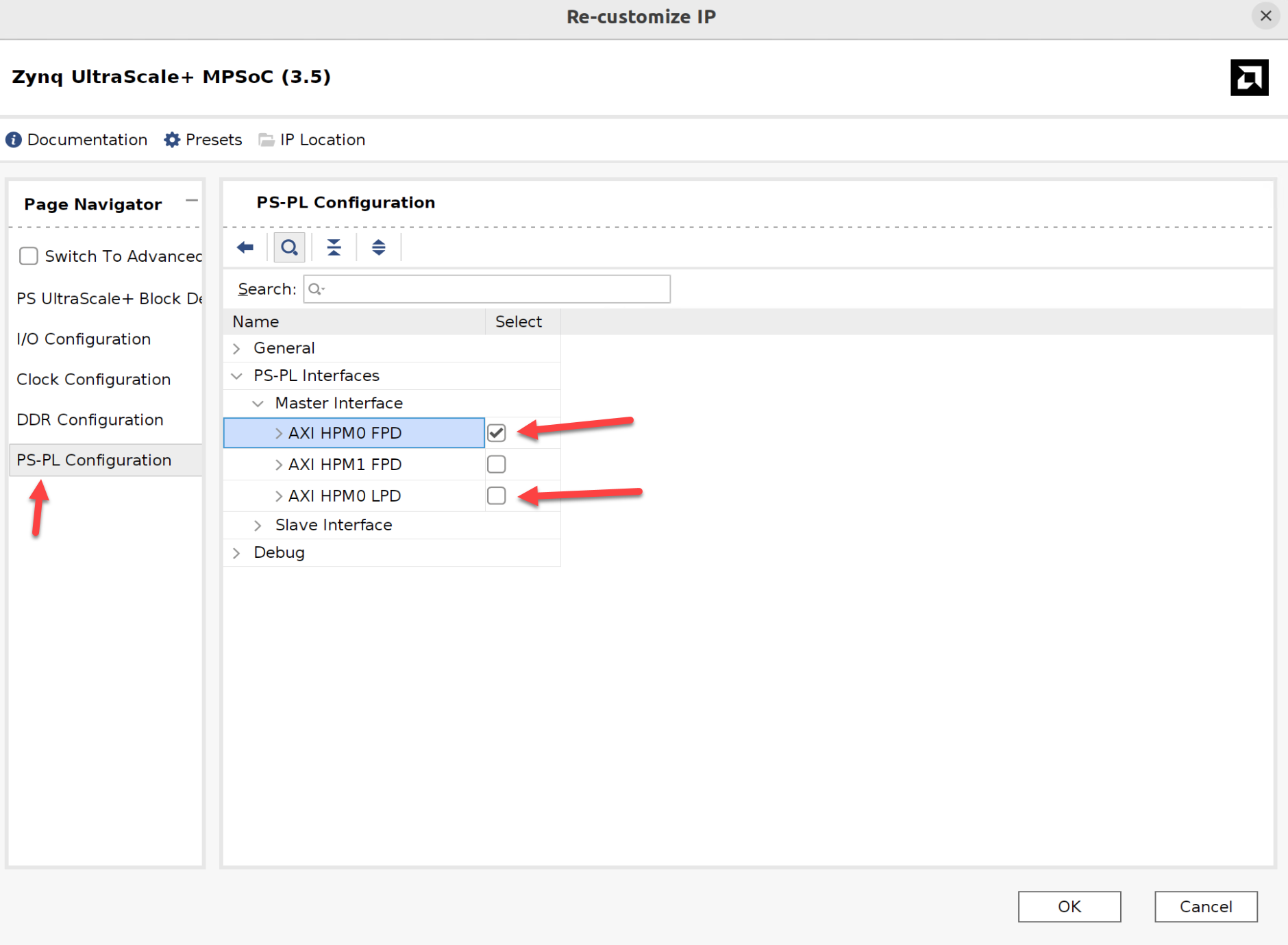This screenshot has width=1288, height=945.
Task: Uncheck the AXI HPM0 FPD checkbox
Action: [x=497, y=433]
